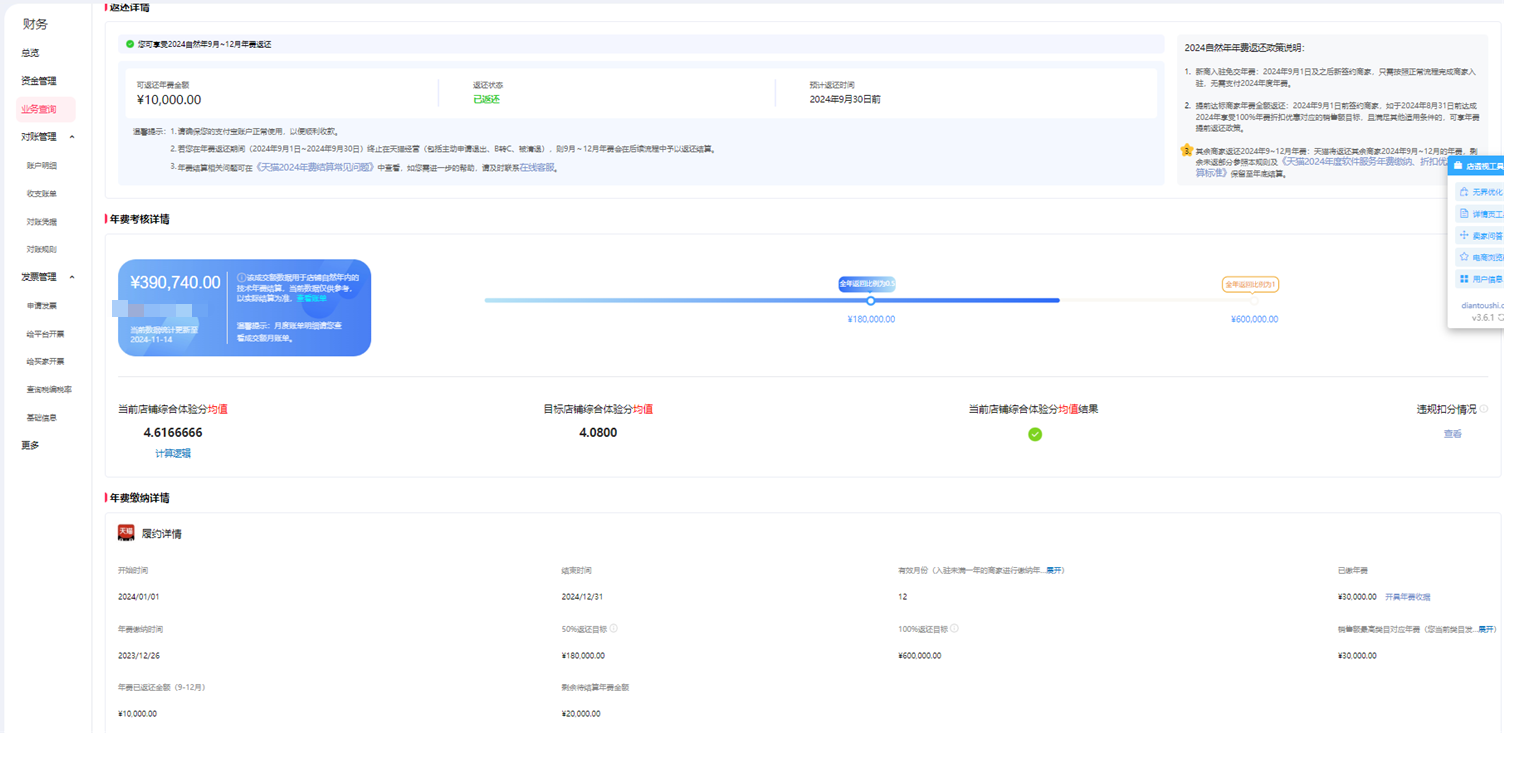Viewport: 1519px width, 763px height.
Task: Click the 电商浏览 star icon
Action: [1464, 257]
